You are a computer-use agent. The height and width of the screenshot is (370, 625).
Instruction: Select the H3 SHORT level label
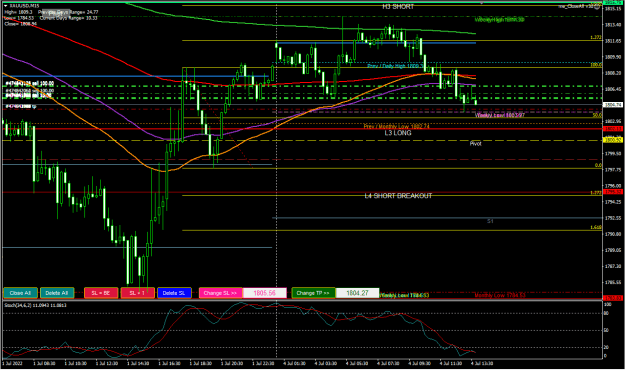(398, 7)
